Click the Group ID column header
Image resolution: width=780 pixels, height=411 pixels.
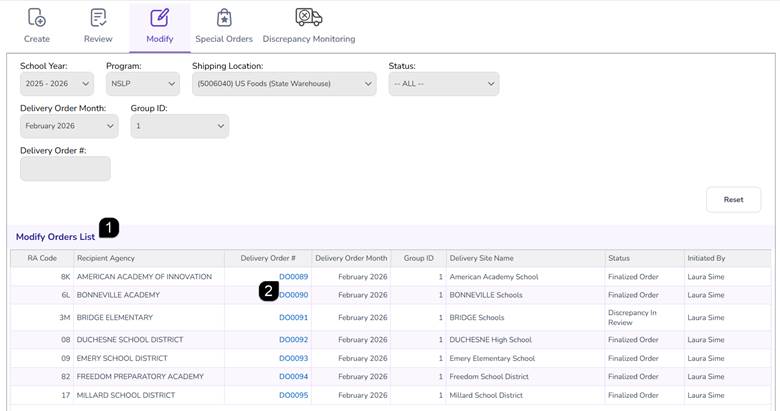(419, 258)
